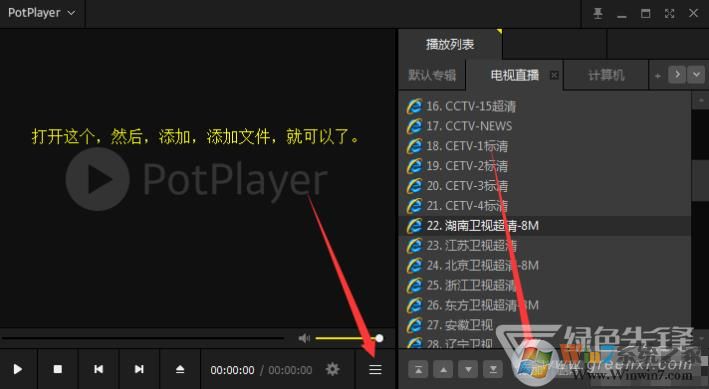Screen dimensions: 709x389
Task: Click the IE icon beside CETV-3标清
Action: 414,186
